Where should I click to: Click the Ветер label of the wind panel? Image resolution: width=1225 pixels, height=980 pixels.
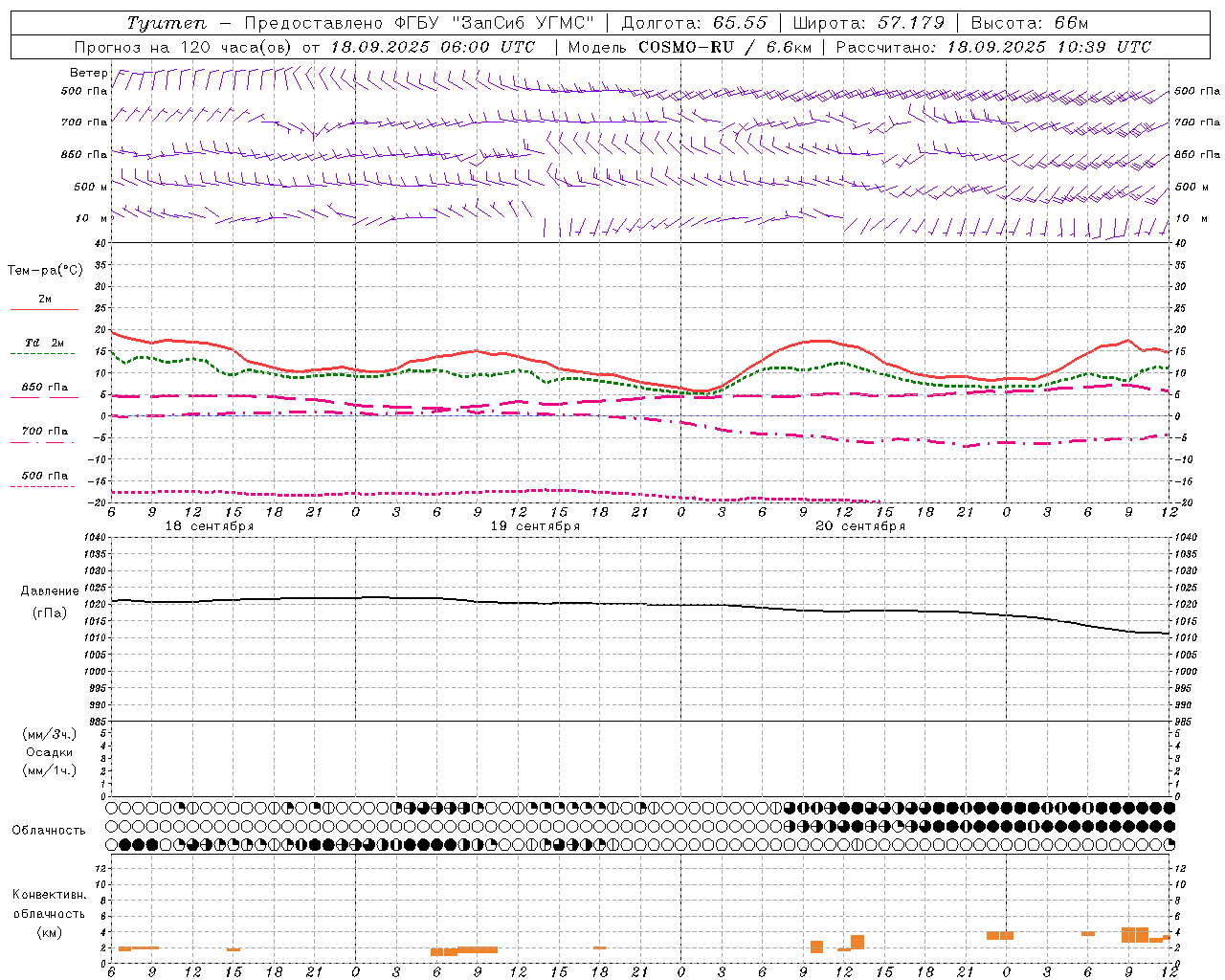tap(89, 73)
